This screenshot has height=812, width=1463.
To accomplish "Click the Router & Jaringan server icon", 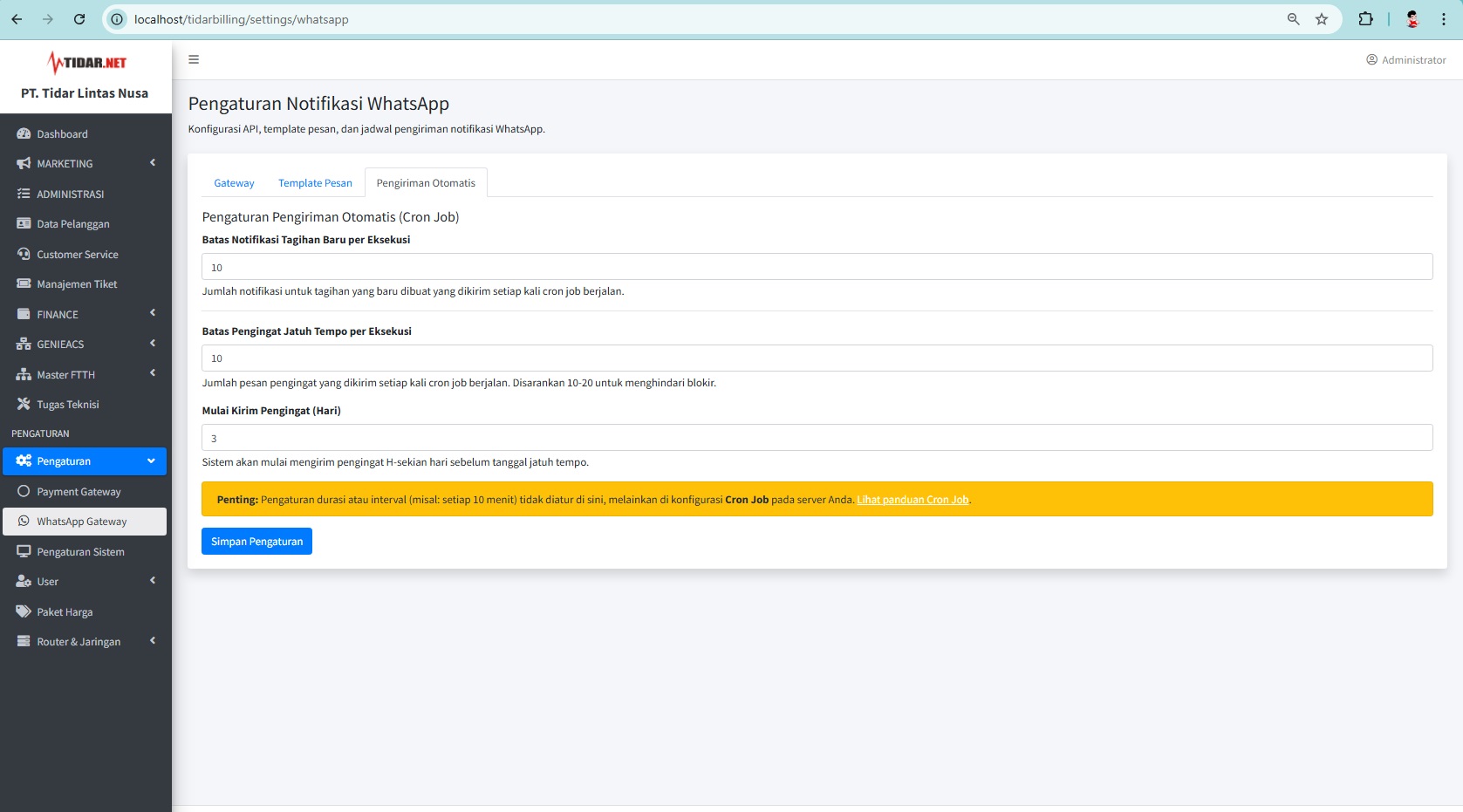I will pos(24,642).
